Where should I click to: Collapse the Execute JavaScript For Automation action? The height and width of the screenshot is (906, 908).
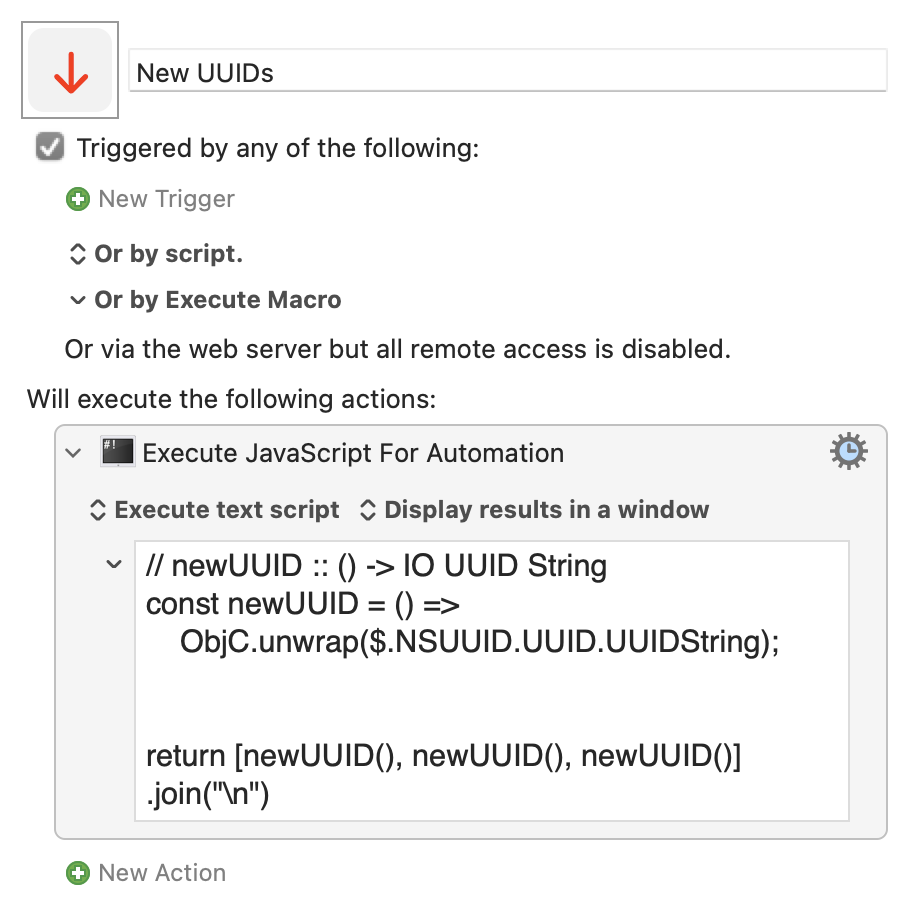(x=74, y=453)
